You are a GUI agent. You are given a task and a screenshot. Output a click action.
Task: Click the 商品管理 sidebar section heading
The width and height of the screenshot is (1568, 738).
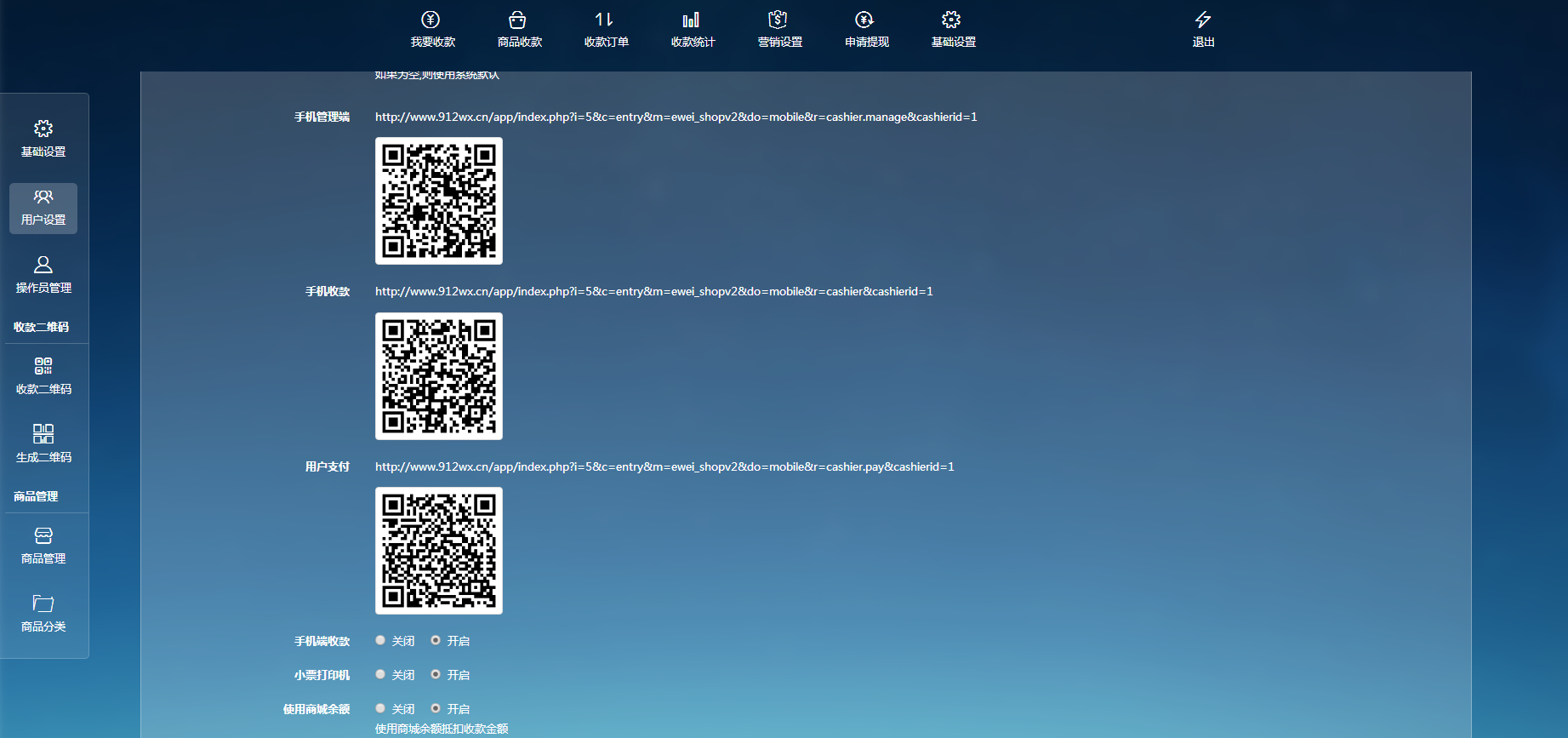[36, 496]
